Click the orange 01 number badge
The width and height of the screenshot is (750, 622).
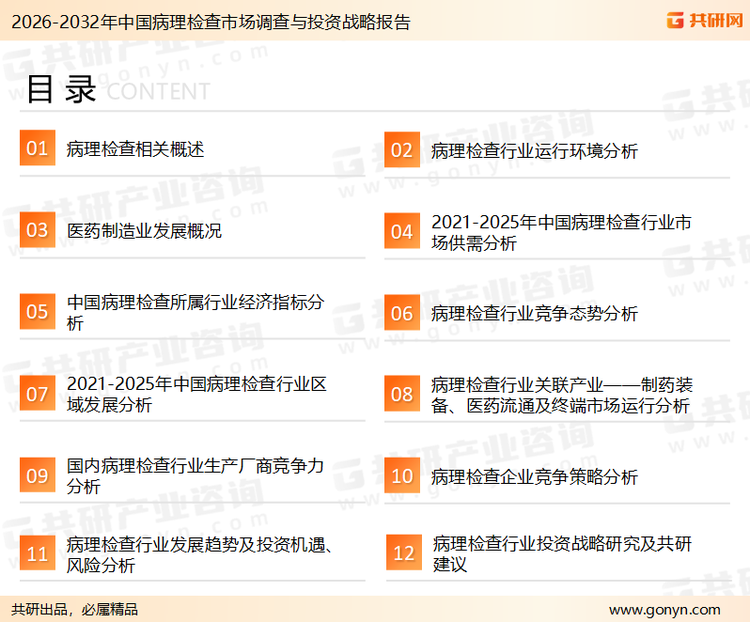pos(37,148)
